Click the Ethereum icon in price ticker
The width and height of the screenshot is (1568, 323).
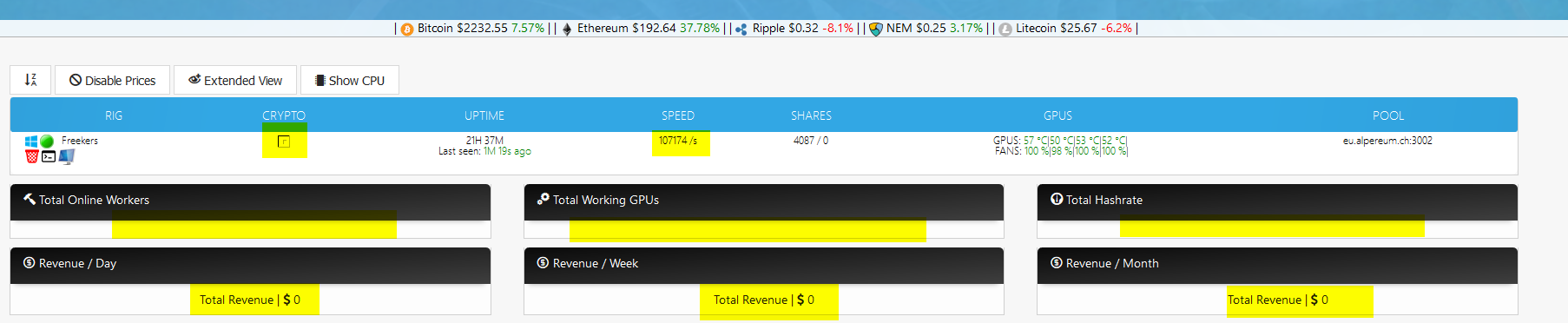click(x=567, y=29)
